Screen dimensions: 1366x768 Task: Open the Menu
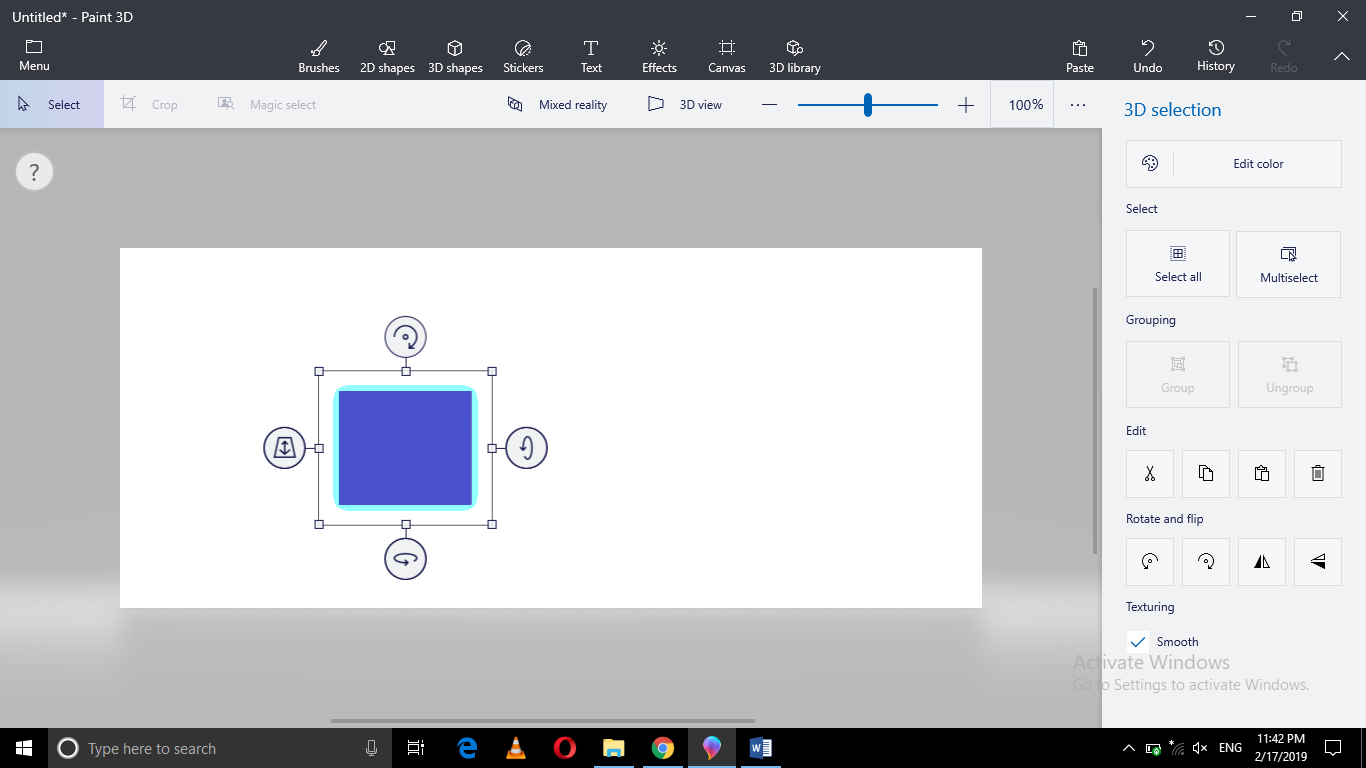[x=34, y=55]
